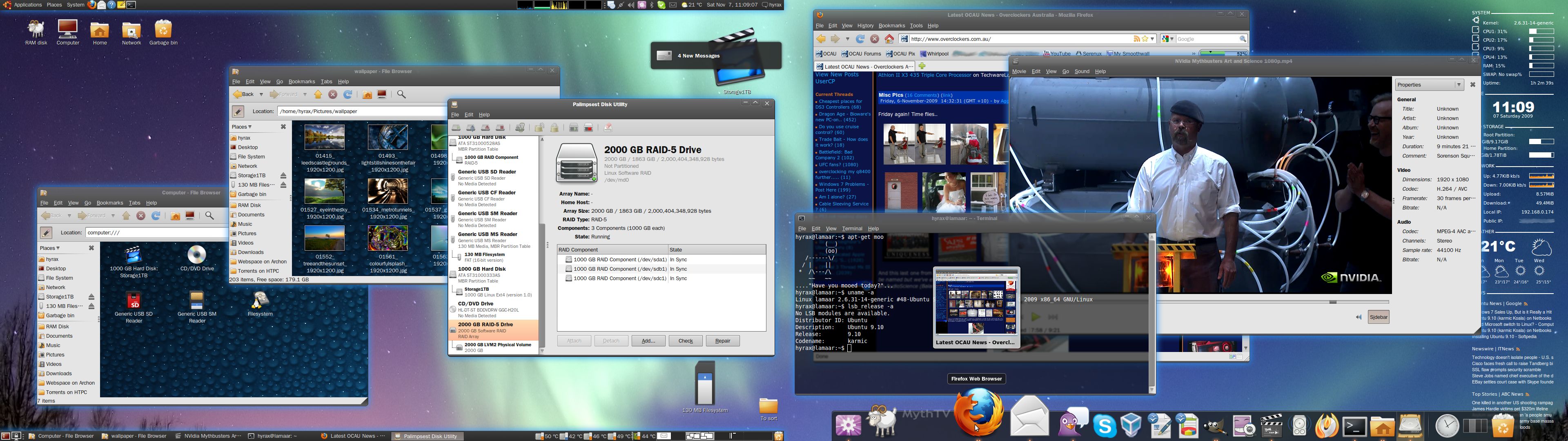This screenshot has width=1568, height=441.
Task: Open the Places dropdown in wallpaper File Browser
Action: click(x=242, y=127)
